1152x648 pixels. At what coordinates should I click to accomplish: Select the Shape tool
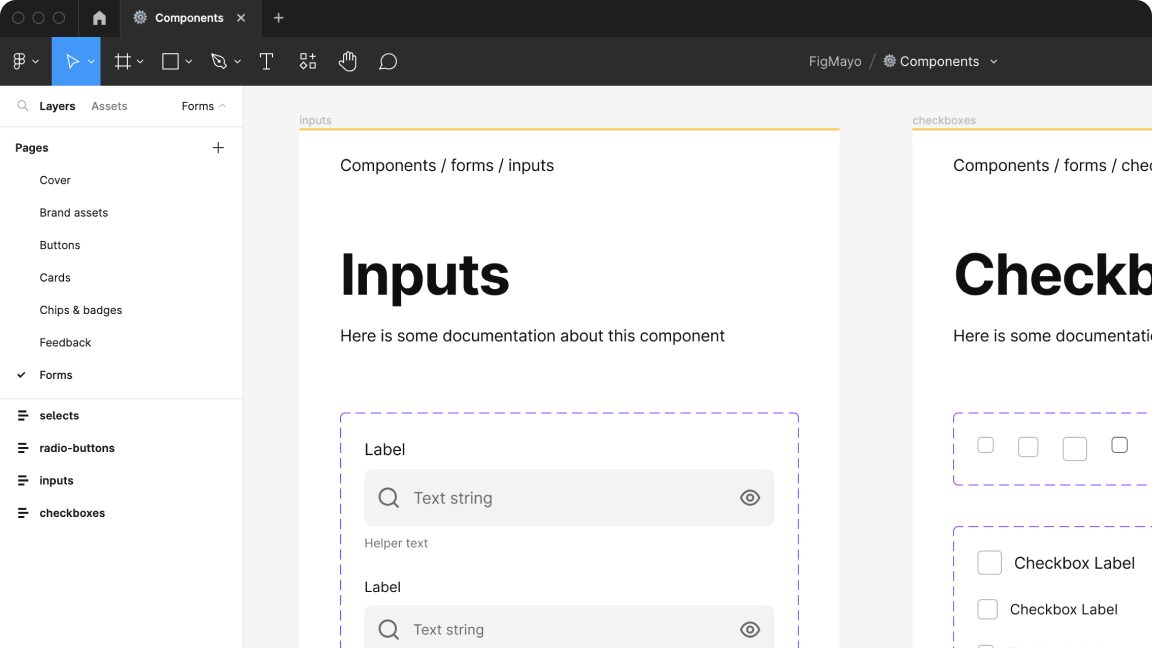pyautogui.click(x=169, y=61)
